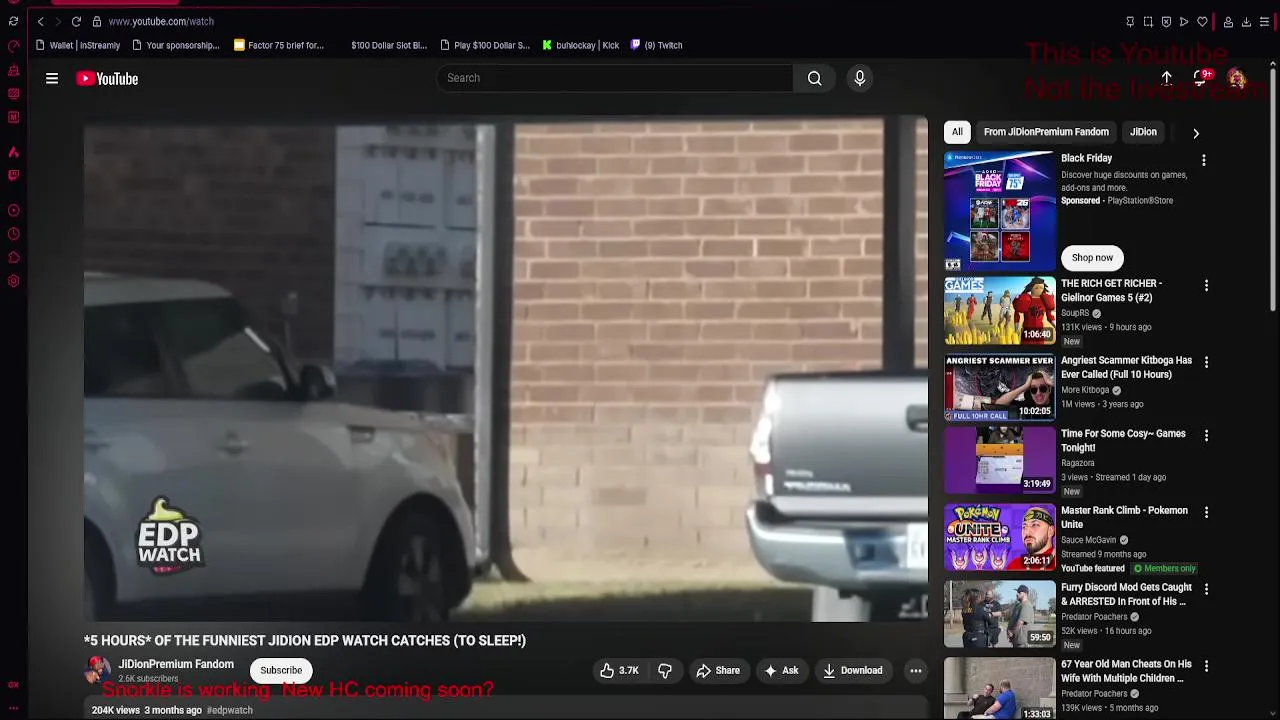Click the browser pin icon in toolbar

pos(1130,21)
